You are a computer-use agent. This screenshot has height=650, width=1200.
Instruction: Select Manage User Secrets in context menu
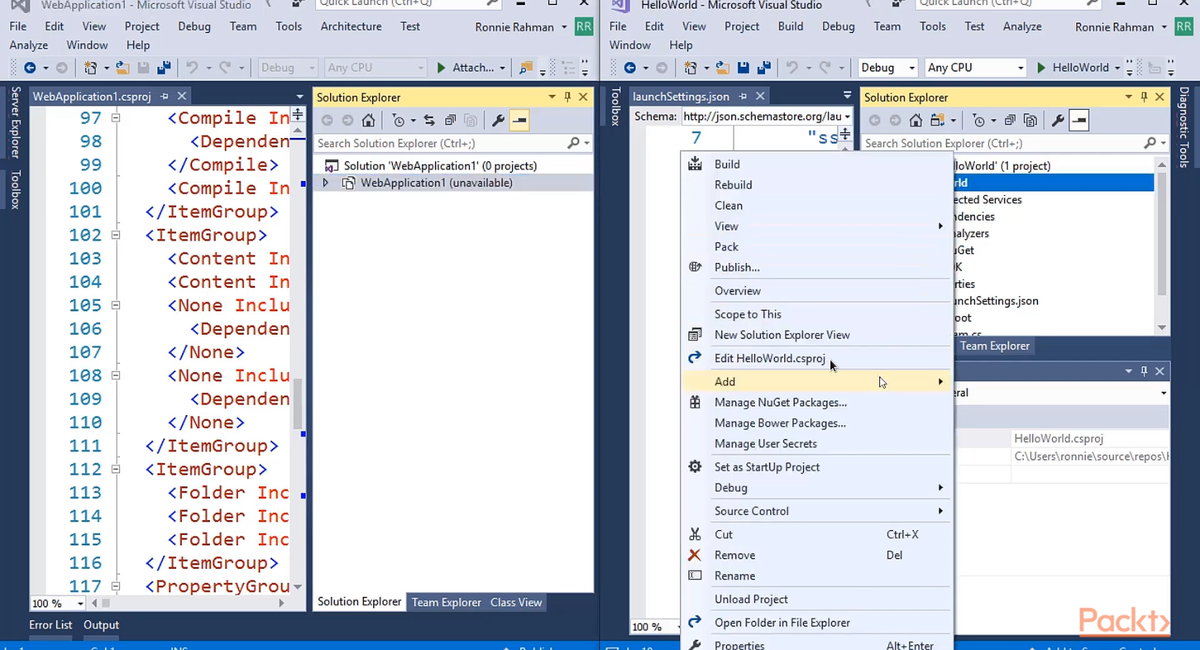[814, 443]
